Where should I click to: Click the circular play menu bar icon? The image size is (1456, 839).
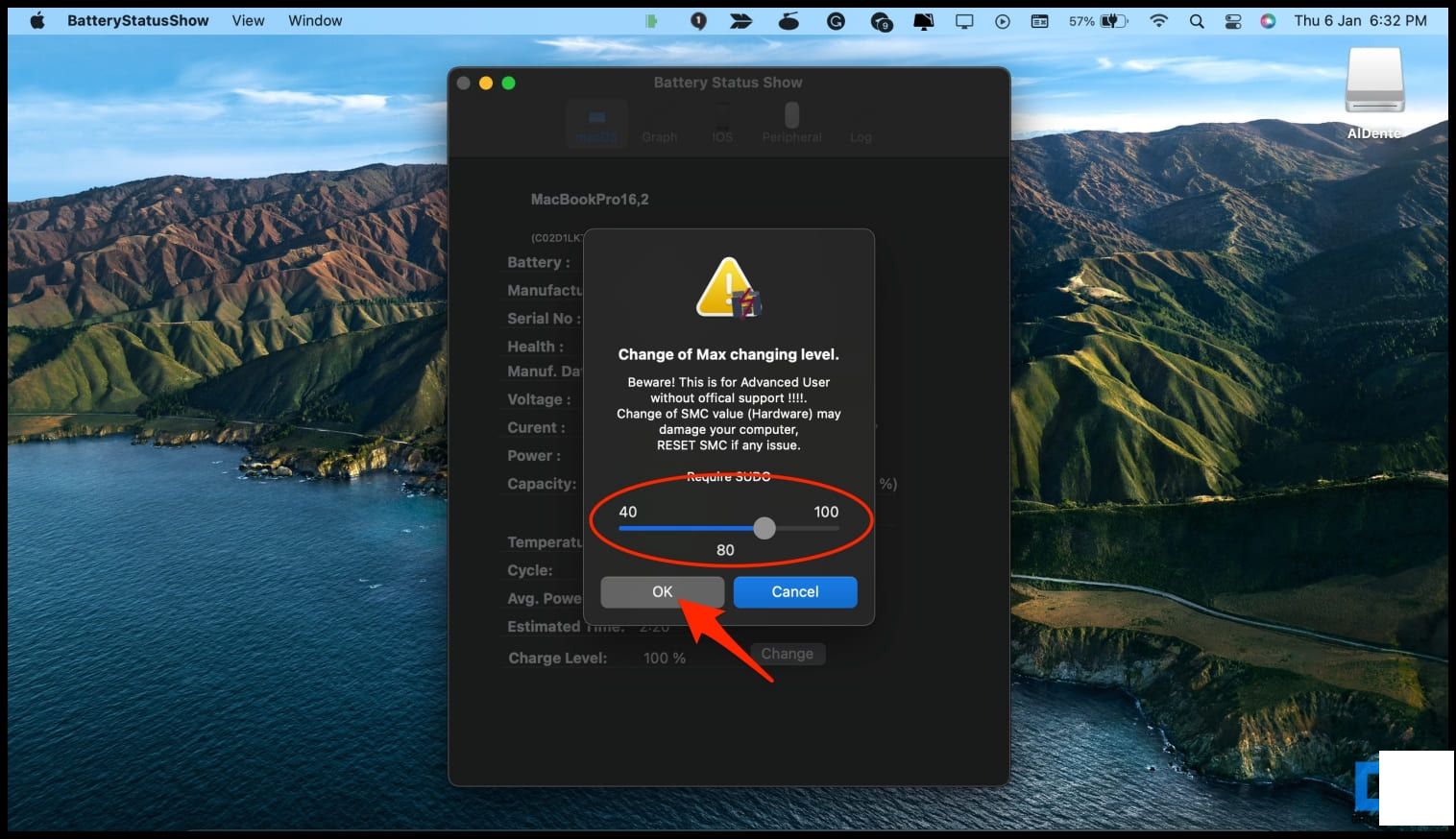tap(1003, 21)
